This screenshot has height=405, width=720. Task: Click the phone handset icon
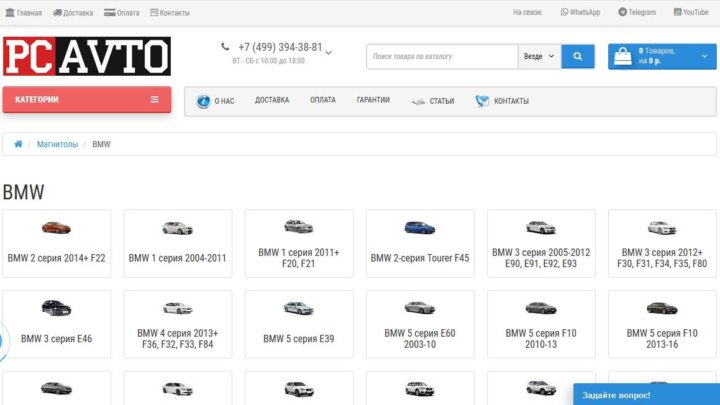click(x=225, y=46)
